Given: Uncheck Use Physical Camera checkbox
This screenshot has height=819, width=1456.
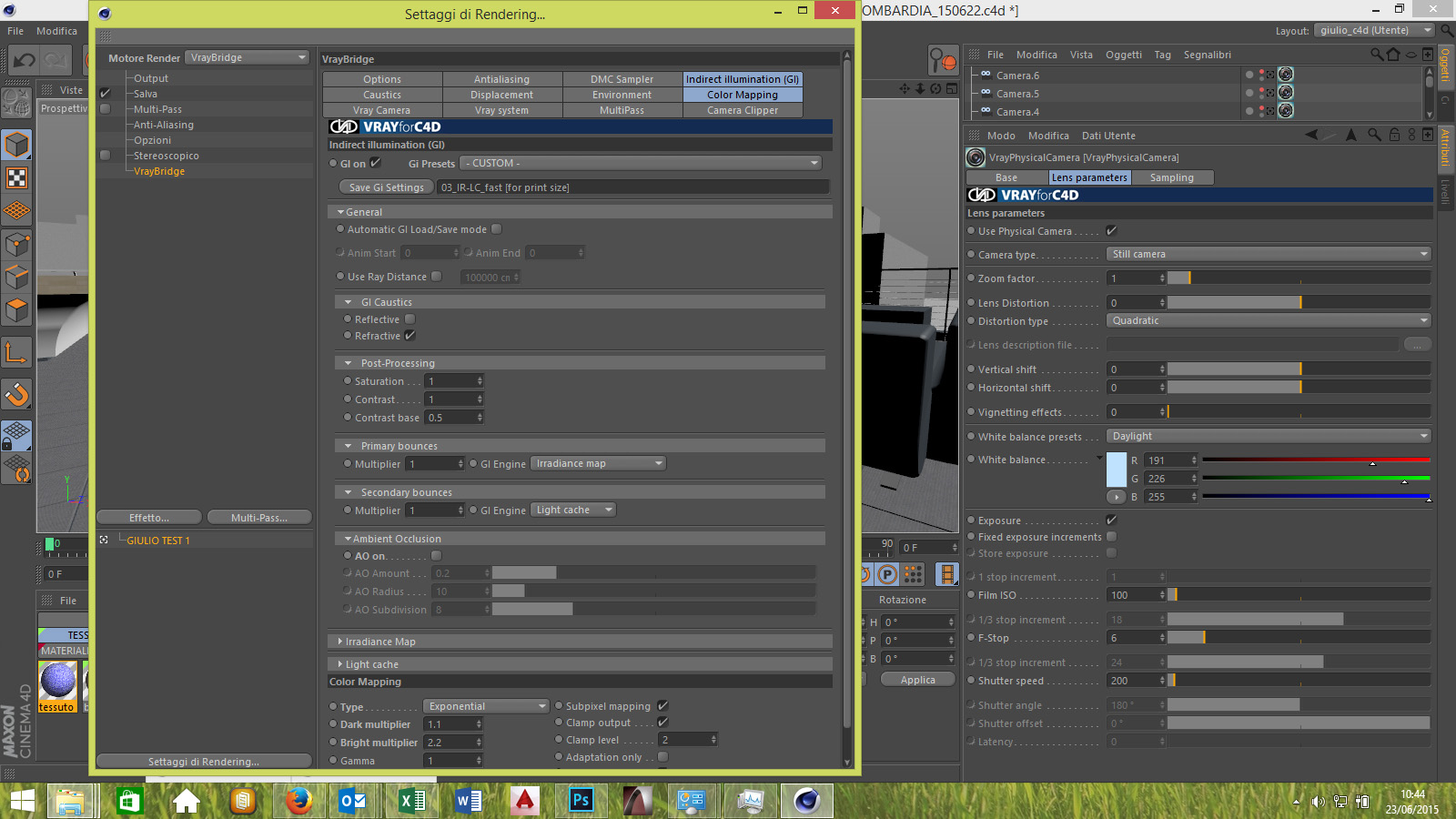Looking at the screenshot, I should coord(1111,231).
